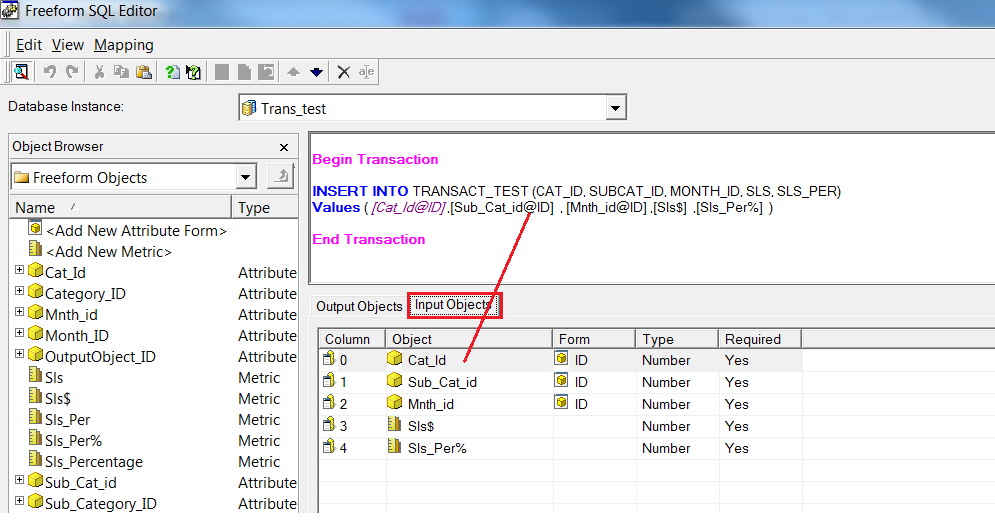Screen dimensions: 995x524
Task: Click the green question-mark document icon
Action: coord(172,72)
